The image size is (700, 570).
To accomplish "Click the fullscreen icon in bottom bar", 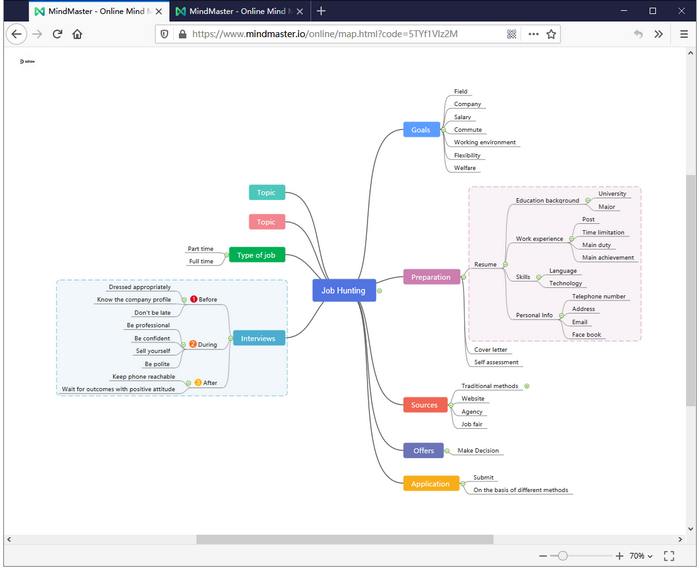I will click(x=669, y=555).
